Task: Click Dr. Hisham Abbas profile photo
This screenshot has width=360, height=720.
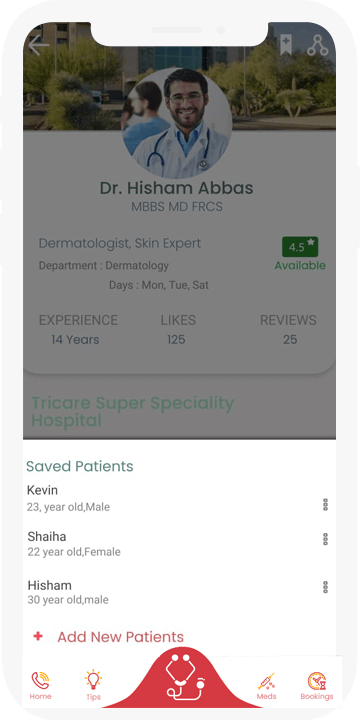Action: coord(177,124)
